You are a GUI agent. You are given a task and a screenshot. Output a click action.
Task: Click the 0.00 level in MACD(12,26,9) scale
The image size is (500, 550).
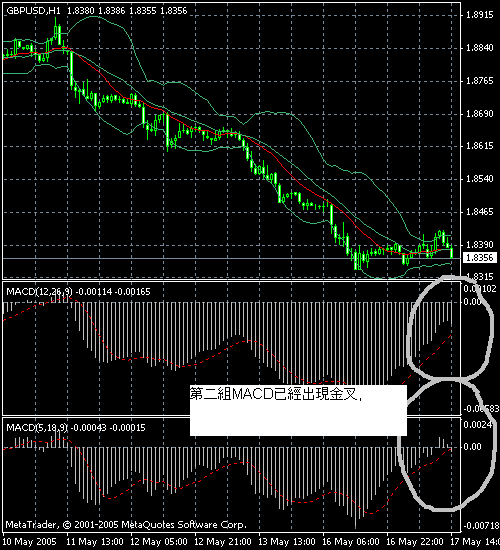pos(472,302)
